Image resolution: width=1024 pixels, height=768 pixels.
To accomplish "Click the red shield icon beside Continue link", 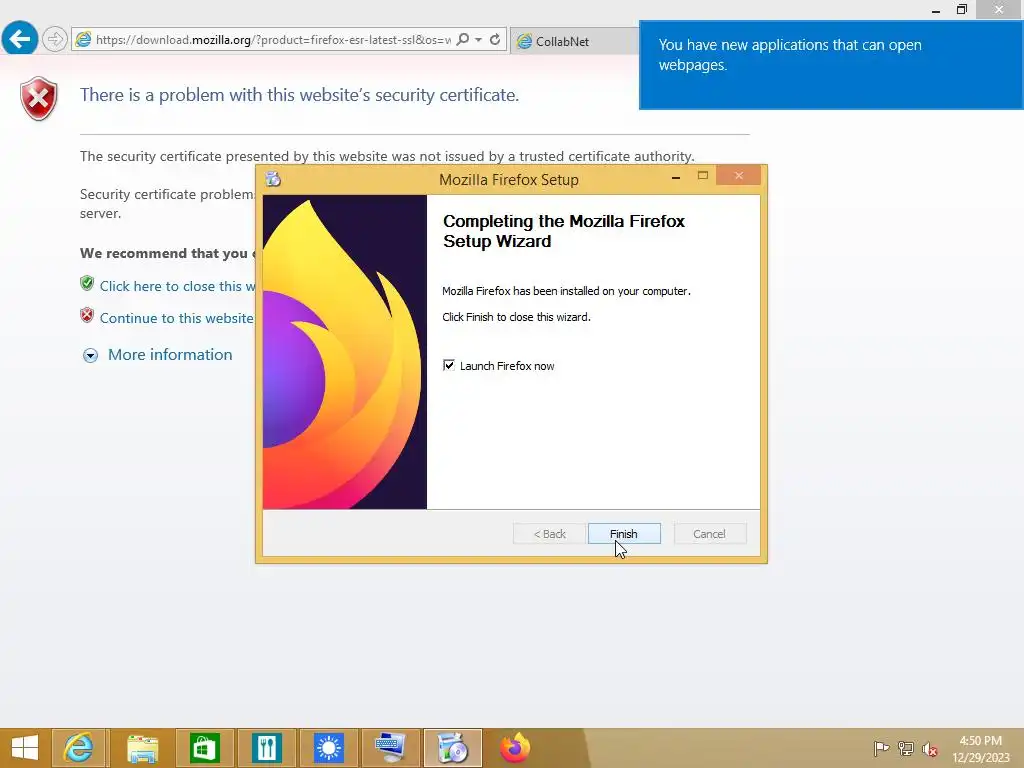I will coord(87,315).
